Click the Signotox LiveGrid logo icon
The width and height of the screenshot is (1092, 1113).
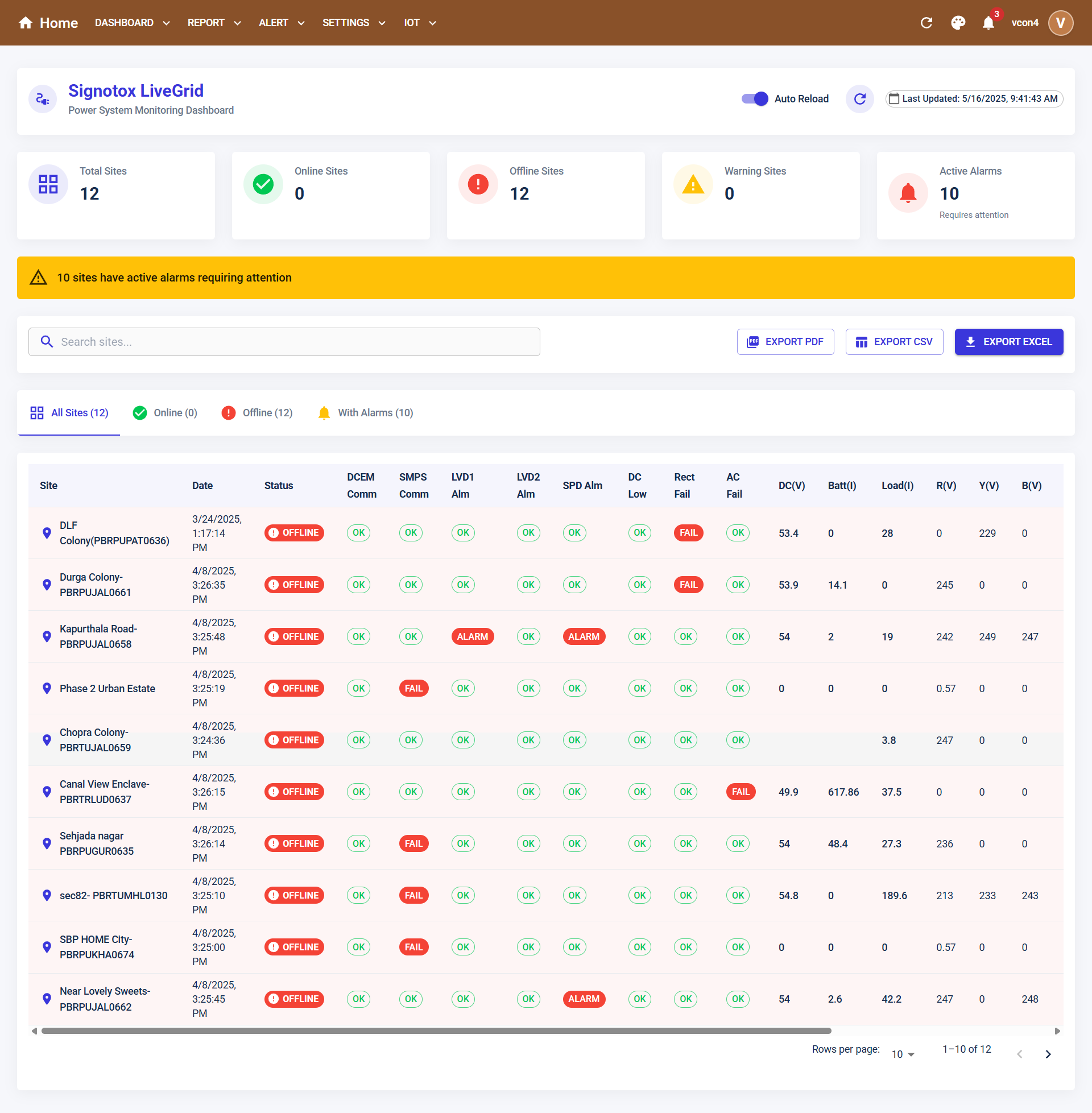[x=43, y=99]
